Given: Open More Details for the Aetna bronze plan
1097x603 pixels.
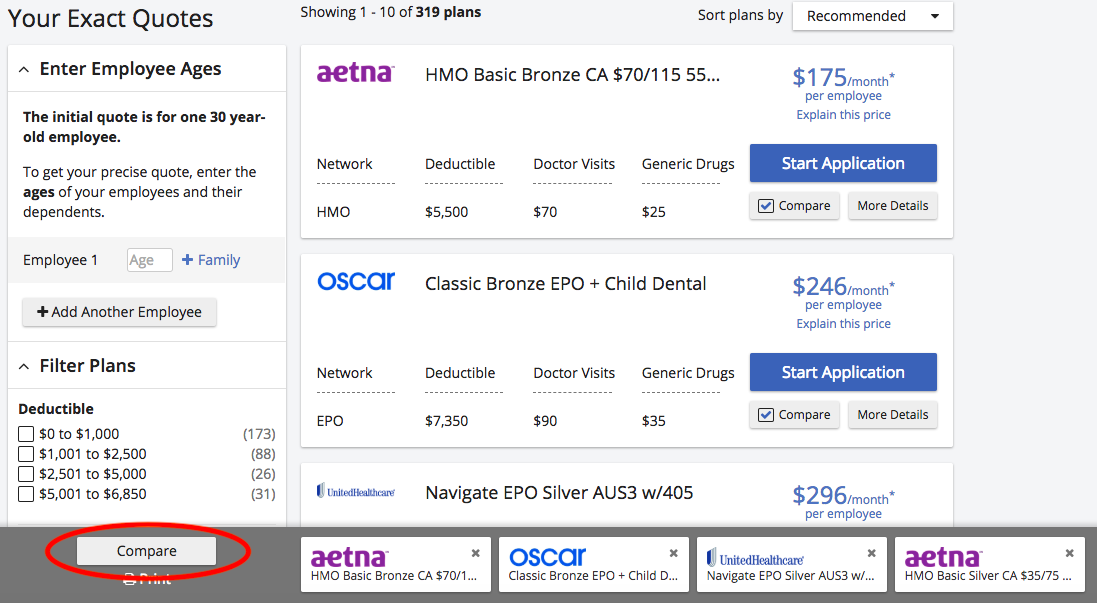Looking at the screenshot, I should point(892,205).
